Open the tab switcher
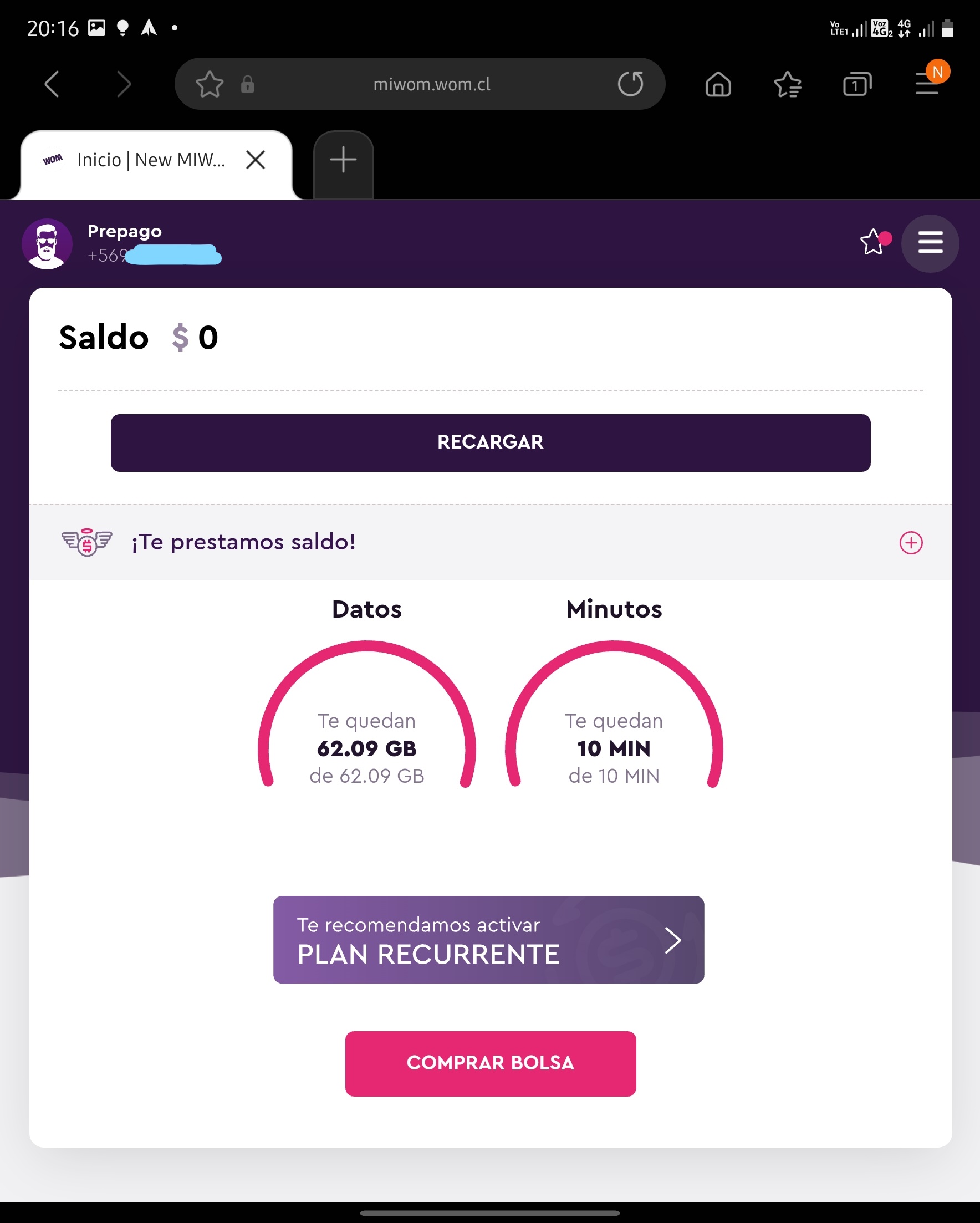Screen dimensions: 980x1223 857,85
